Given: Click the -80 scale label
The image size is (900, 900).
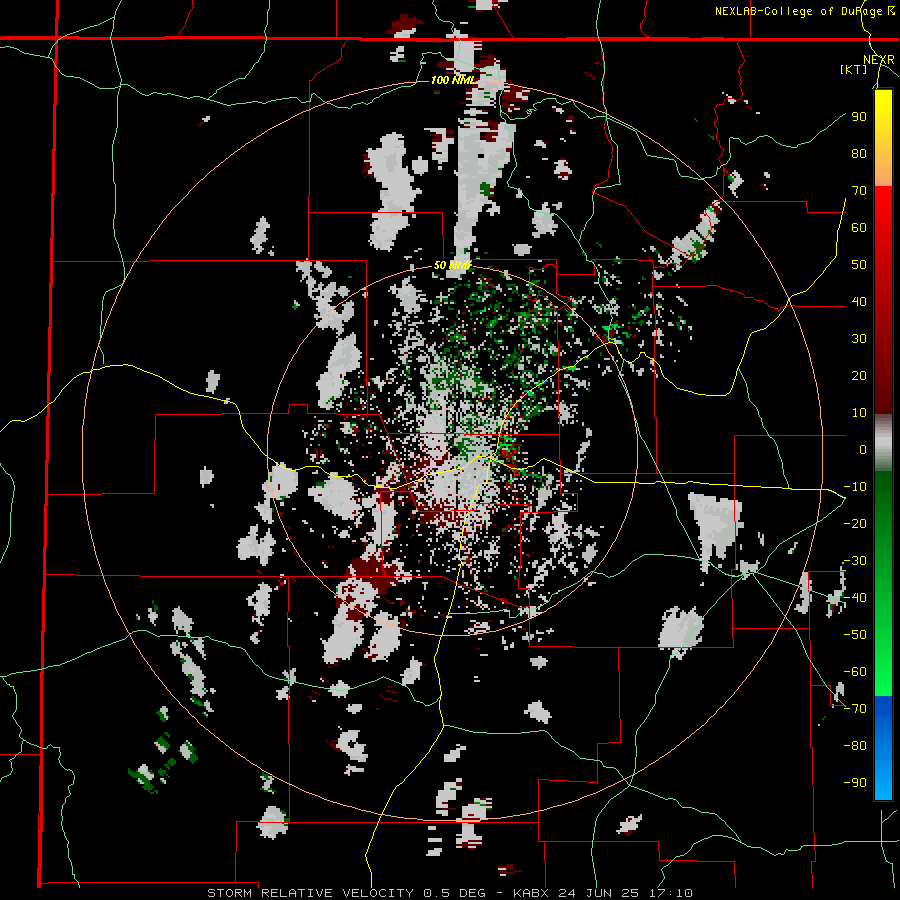Looking at the screenshot, I should (855, 746).
